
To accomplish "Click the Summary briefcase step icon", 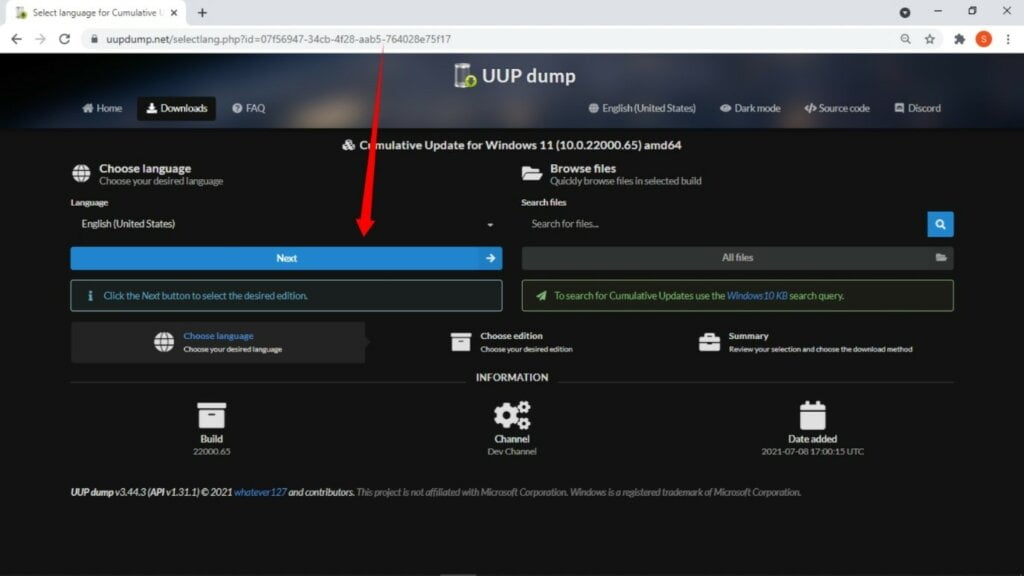I will tap(710, 341).
